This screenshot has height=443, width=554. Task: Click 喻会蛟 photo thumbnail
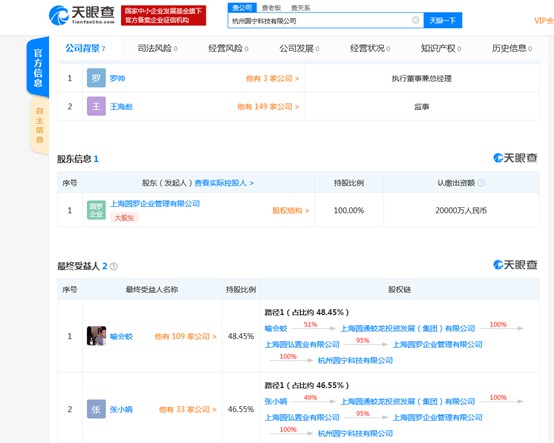tap(96, 336)
